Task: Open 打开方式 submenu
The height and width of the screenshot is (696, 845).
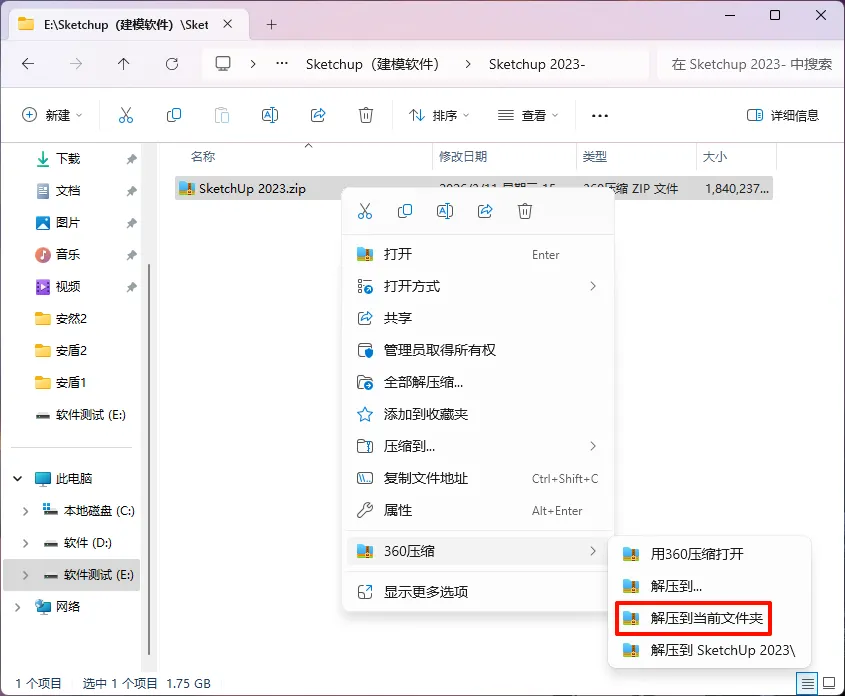Action: tap(479, 286)
